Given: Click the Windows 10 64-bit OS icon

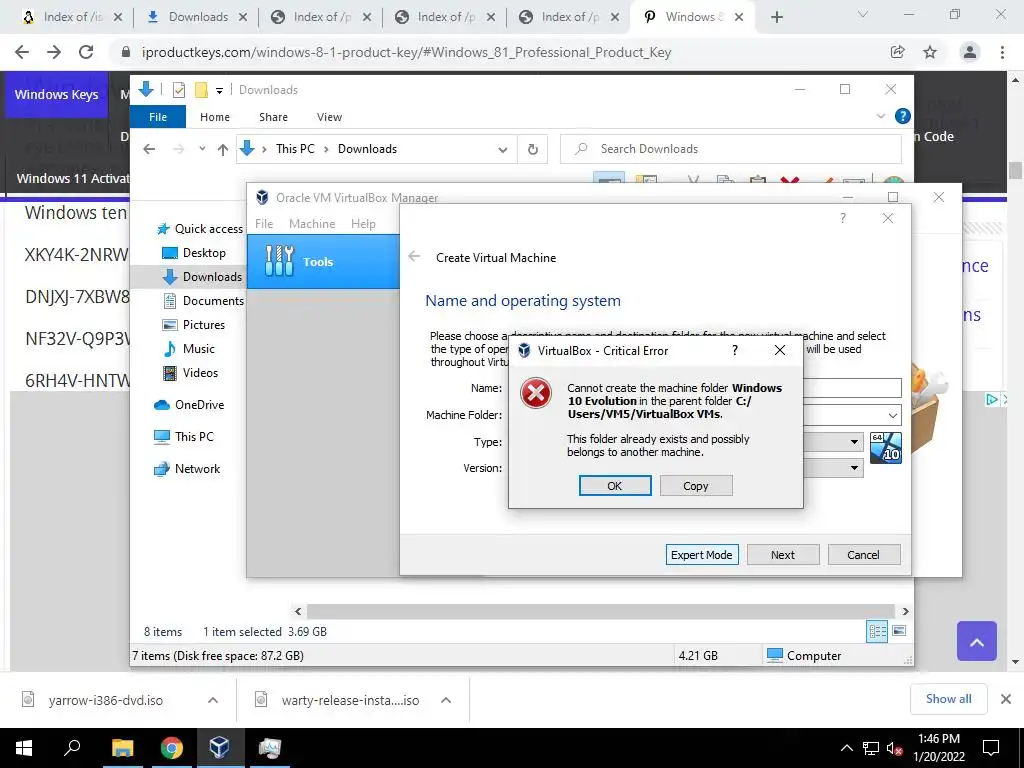Looking at the screenshot, I should (886, 448).
